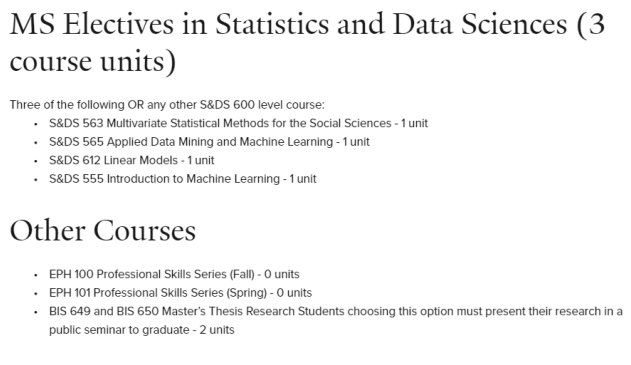Click the bullet before S&DS 612
This screenshot has height=365, width=631.
click(x=36, y=161)
